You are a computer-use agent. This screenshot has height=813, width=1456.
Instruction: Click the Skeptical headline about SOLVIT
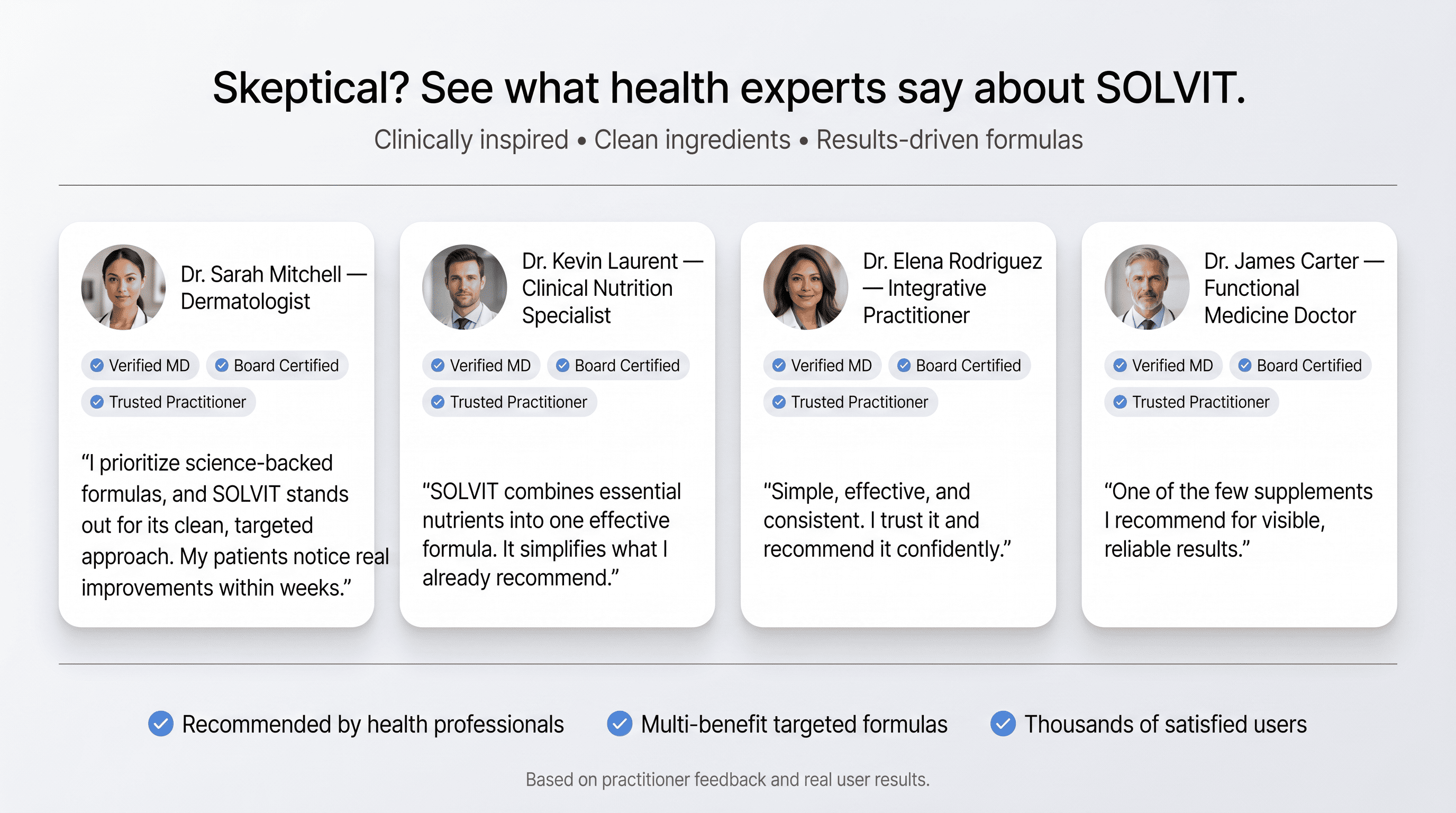728,88
